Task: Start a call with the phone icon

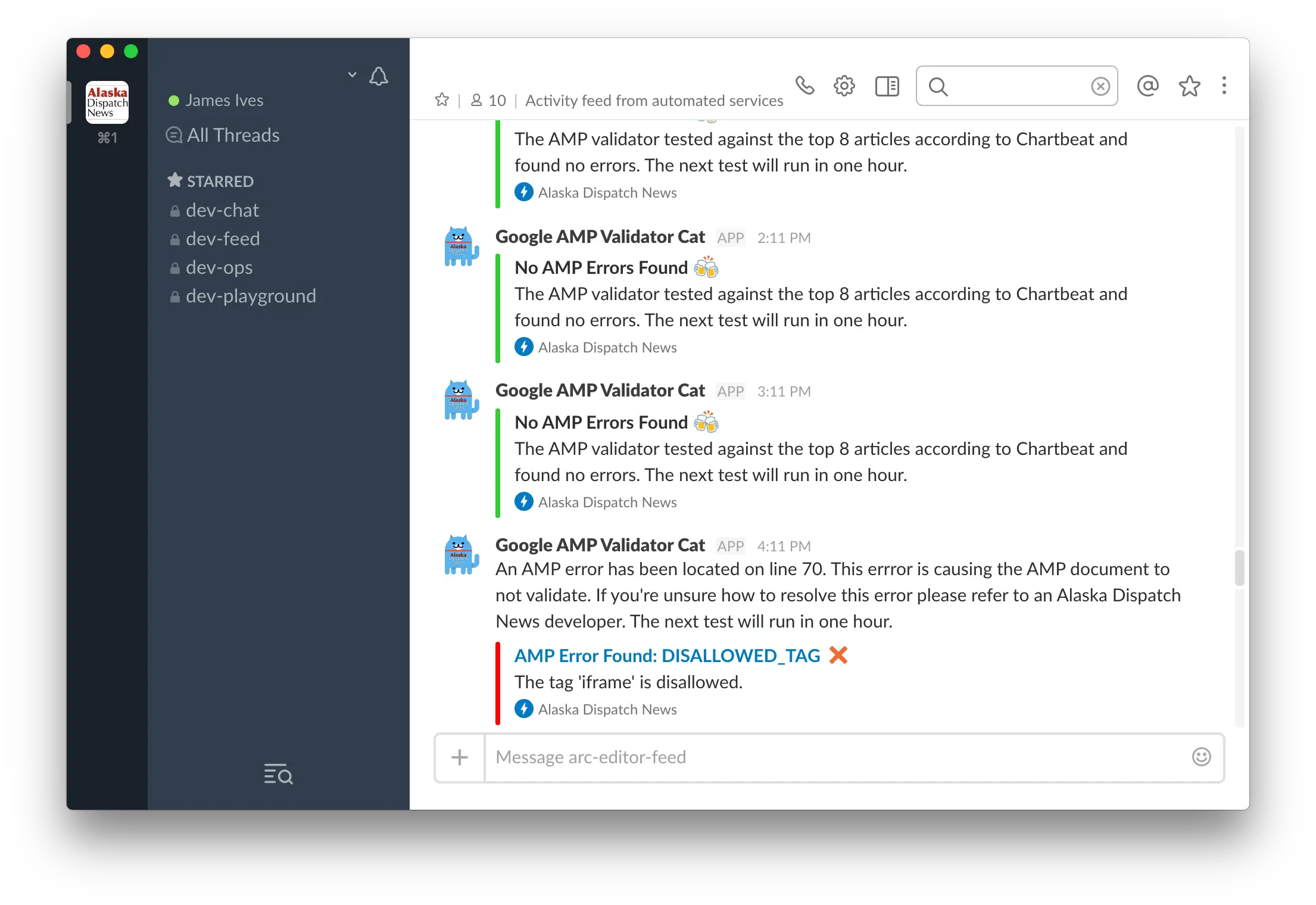Action: coord(806,85)
